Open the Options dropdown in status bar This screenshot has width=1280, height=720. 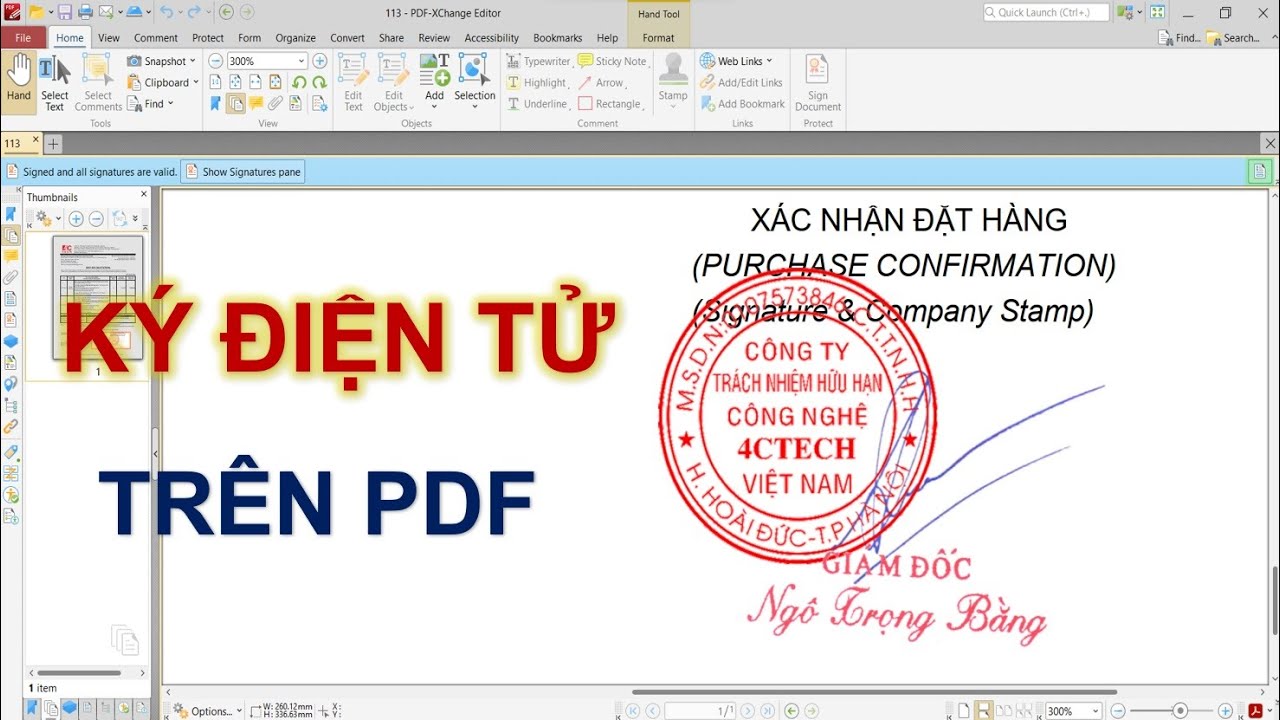point(208,711)
